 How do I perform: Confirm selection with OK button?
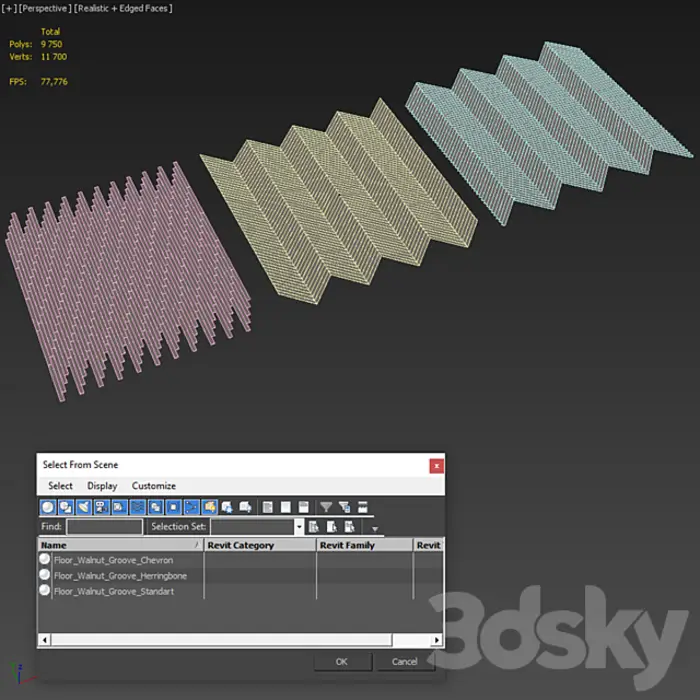click(x=342, y=662)
